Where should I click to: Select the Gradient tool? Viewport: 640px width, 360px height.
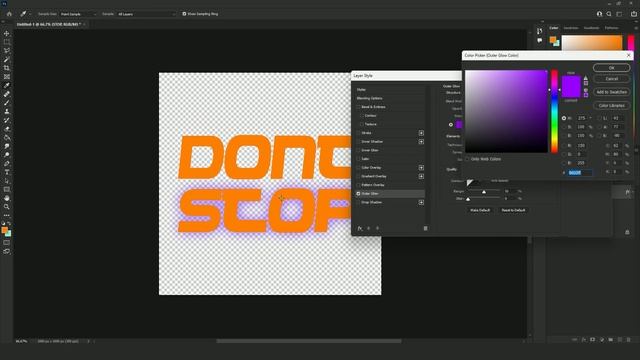point(7,138)
